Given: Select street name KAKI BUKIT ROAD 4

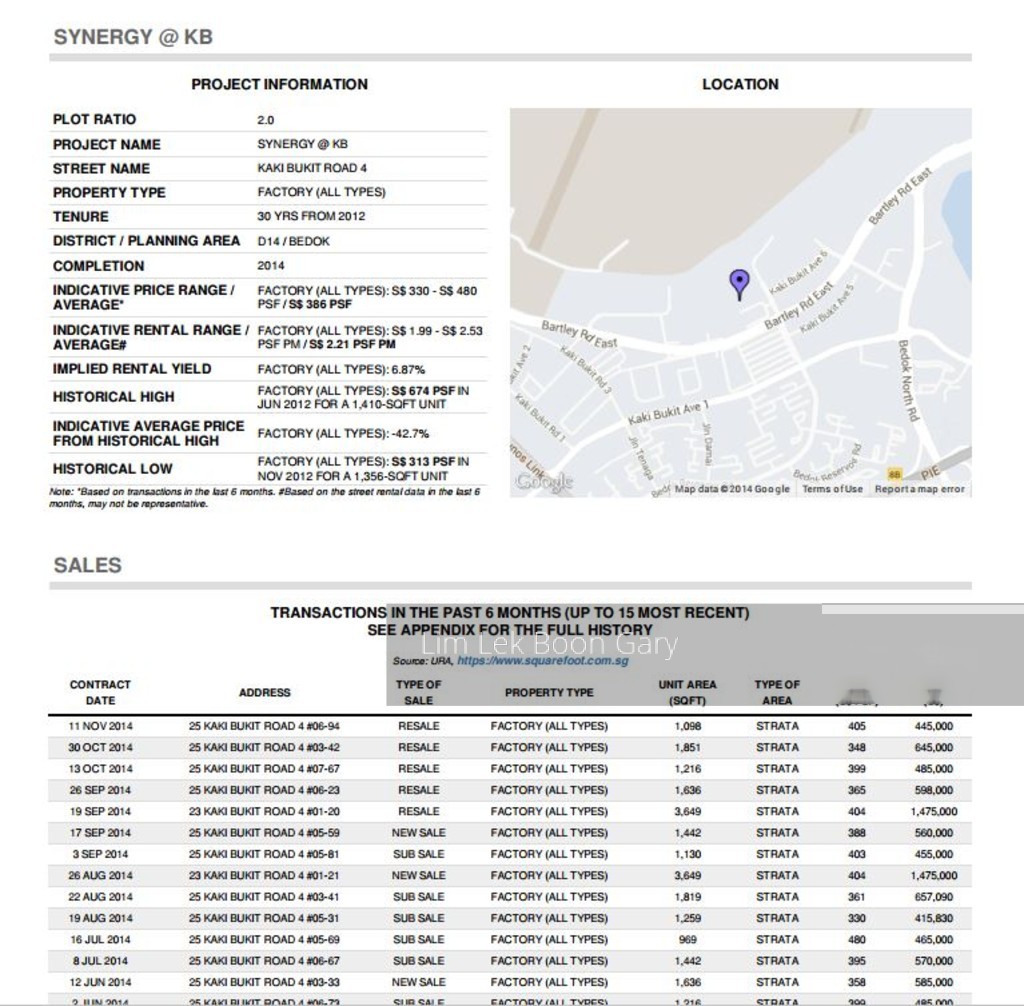Looking at the screenshot, I should 312,168.
